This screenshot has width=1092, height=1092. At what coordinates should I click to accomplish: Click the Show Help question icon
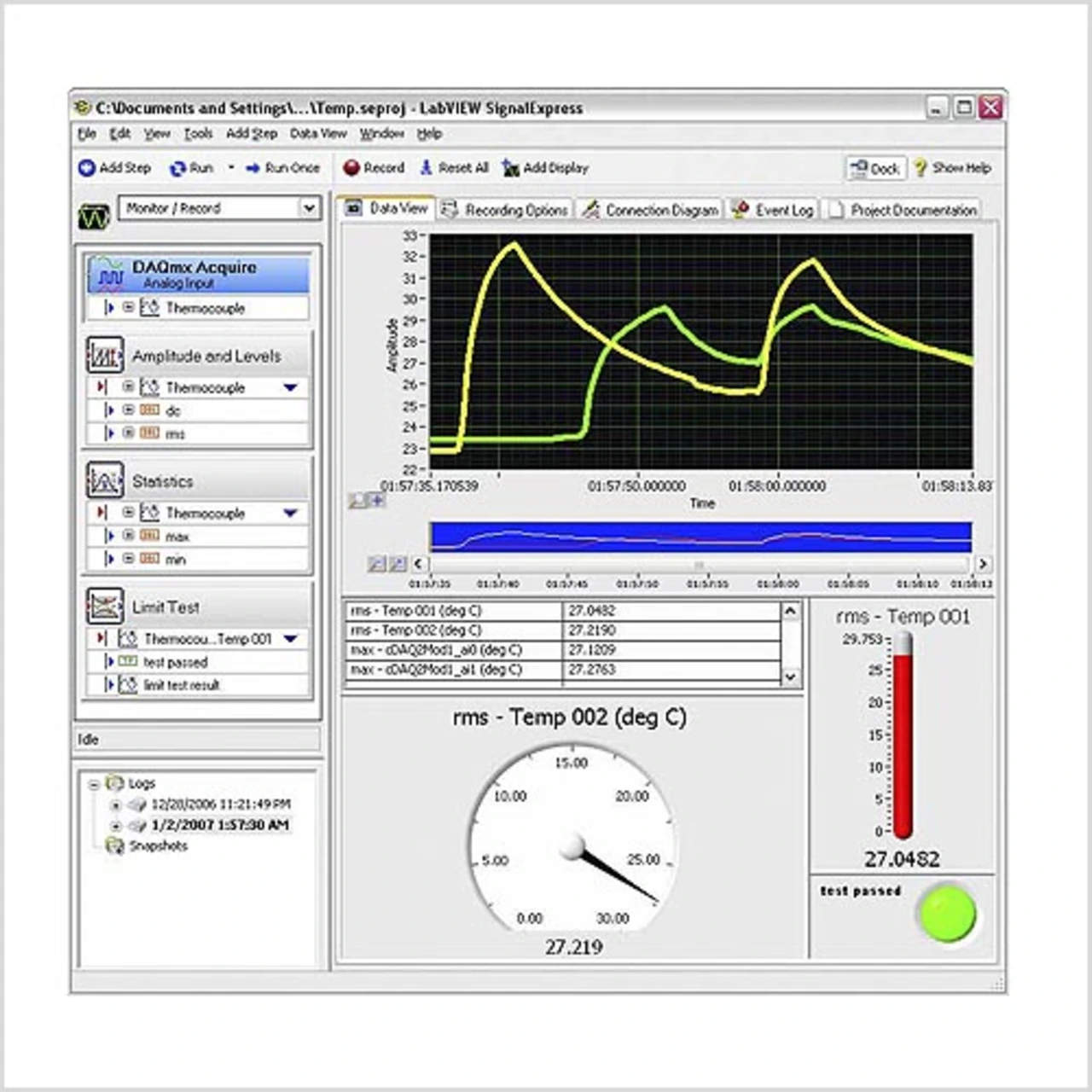coord(921,168)
